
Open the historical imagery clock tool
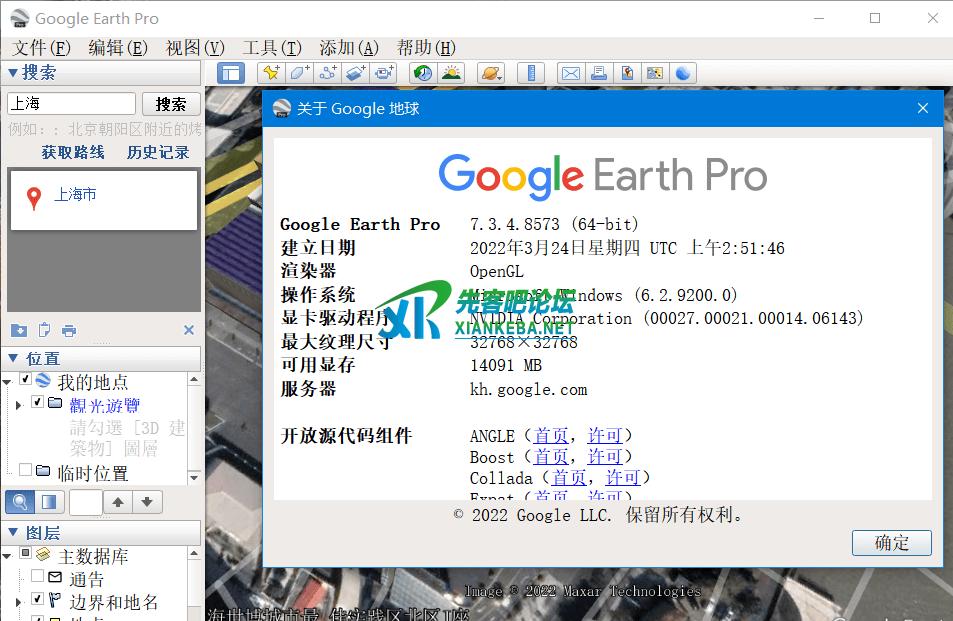click(x=423, y=73)
